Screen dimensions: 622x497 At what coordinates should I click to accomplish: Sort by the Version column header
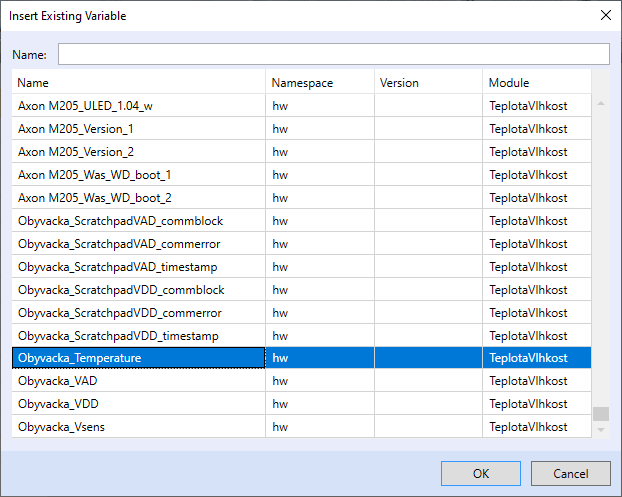[428, 83]
